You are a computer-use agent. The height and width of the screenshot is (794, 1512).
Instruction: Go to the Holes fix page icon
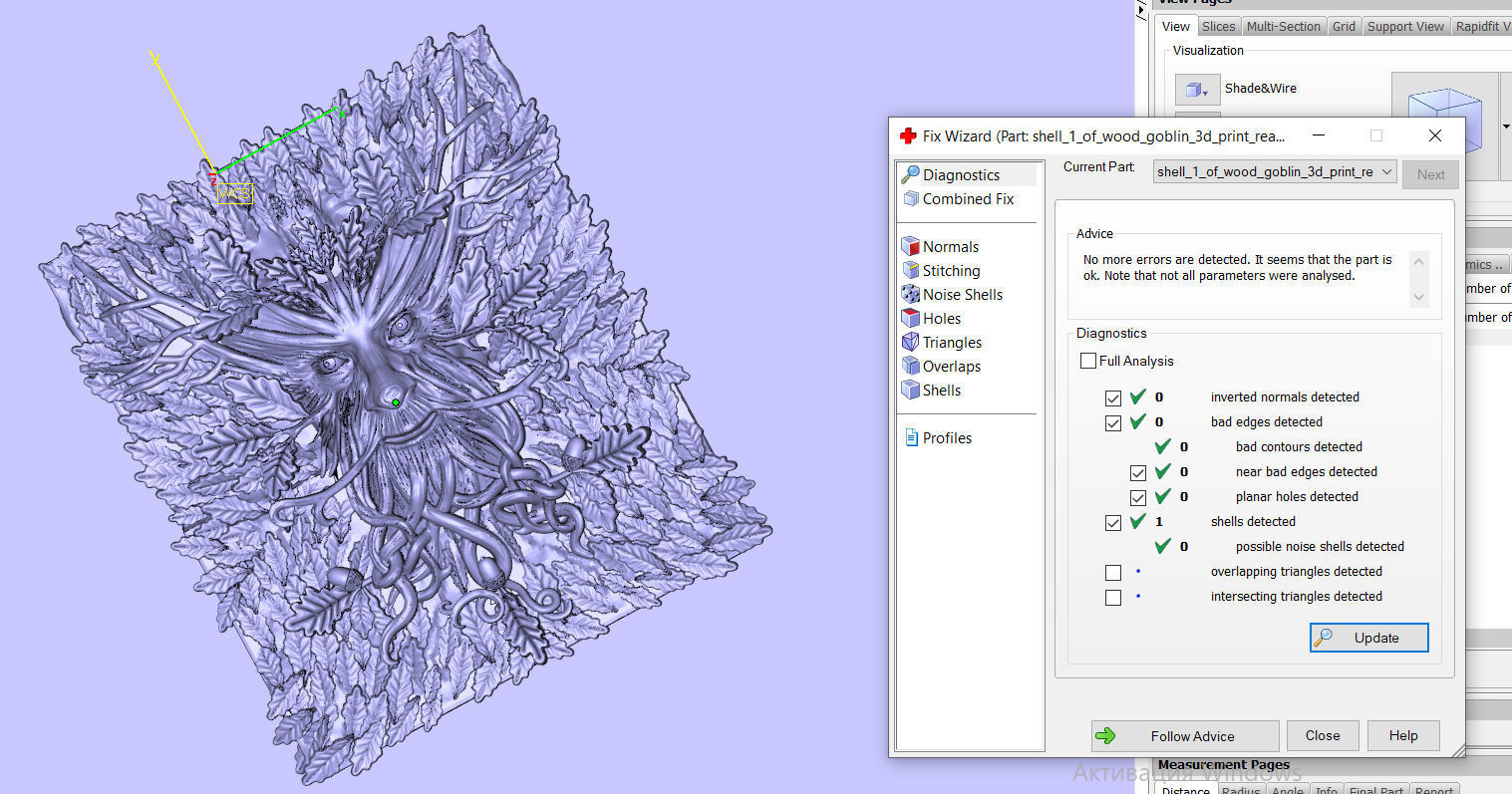(x=910, y=318)
